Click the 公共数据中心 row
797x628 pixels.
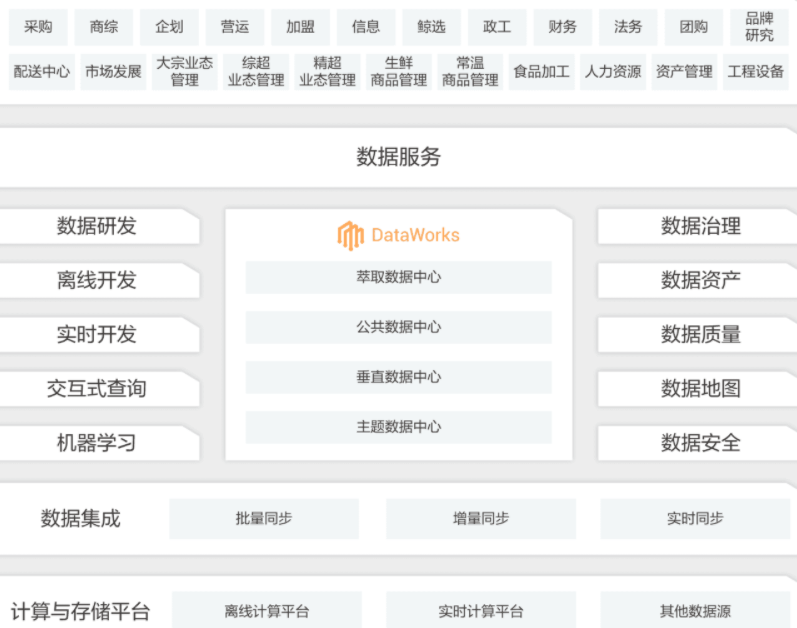point(398,327)
